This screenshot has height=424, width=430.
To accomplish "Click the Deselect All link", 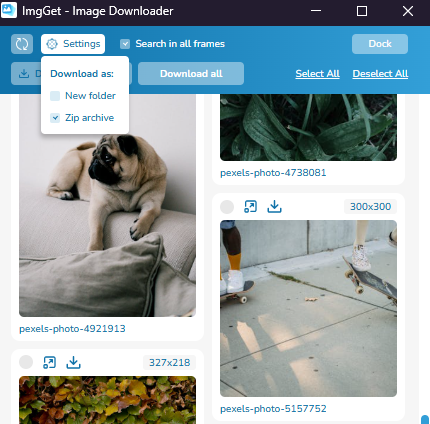I will click(380, 74).
